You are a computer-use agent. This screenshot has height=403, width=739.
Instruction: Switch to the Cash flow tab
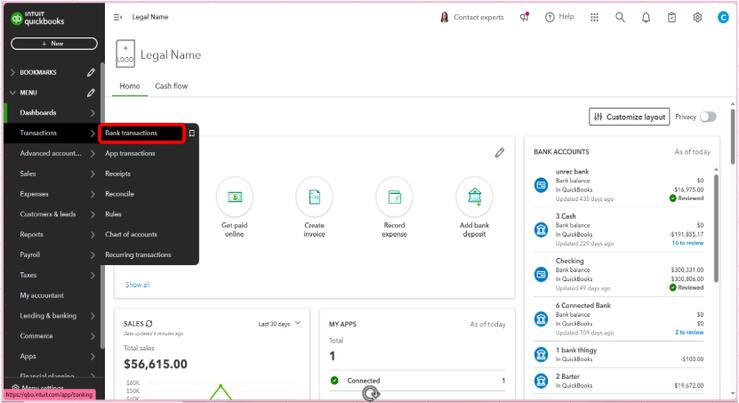click(171, 86)
